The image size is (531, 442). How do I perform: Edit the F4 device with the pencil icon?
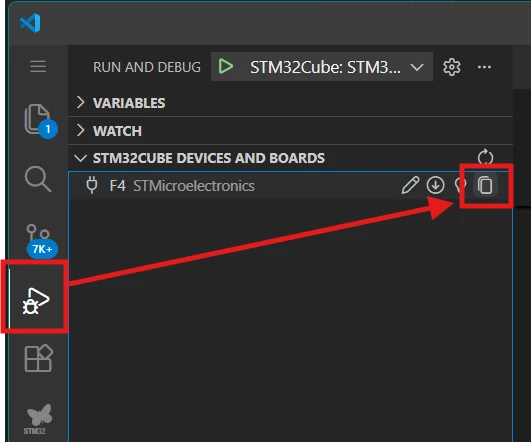[x=410, y=185]
